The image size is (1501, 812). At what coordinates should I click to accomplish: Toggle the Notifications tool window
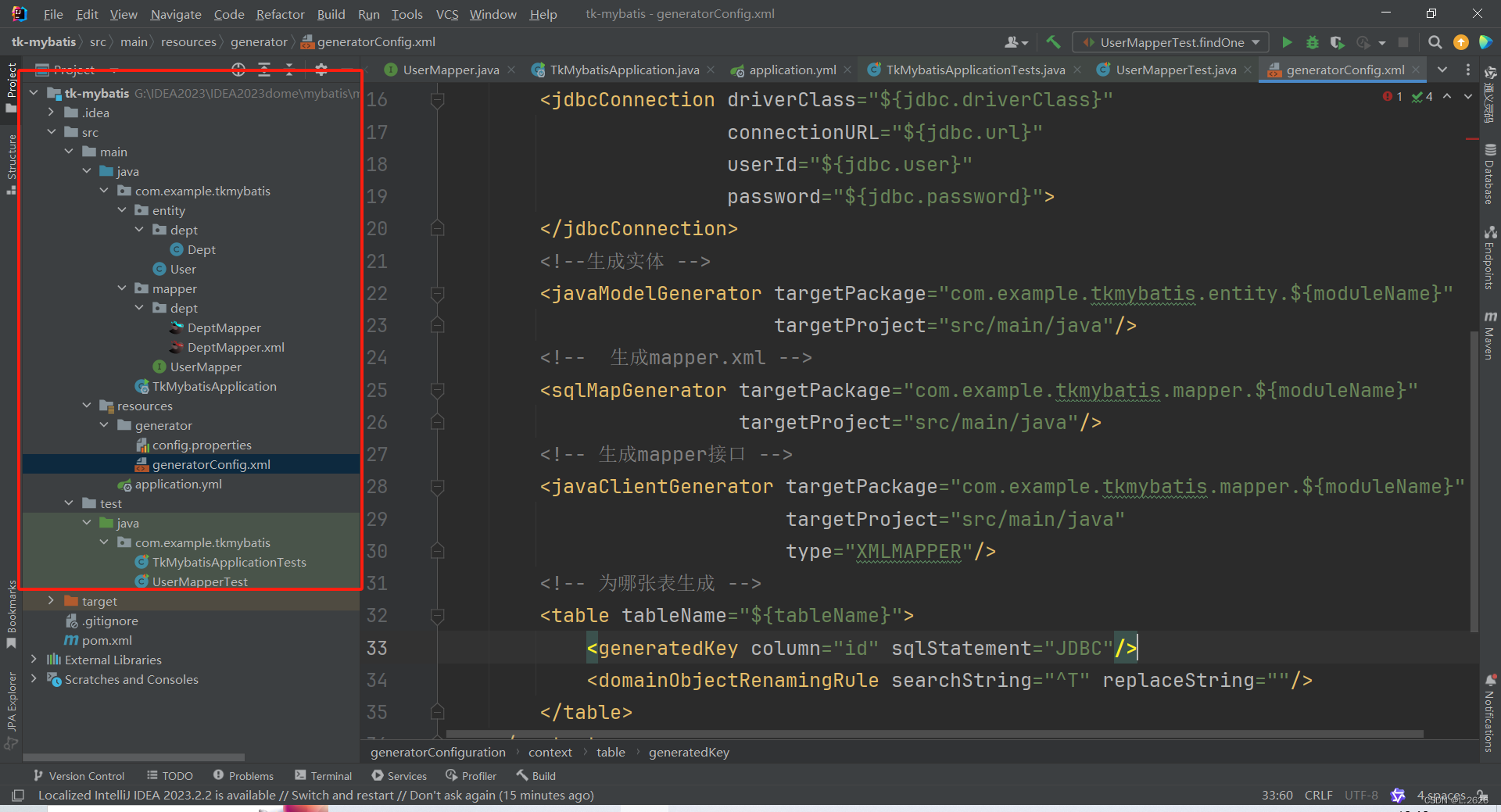pos(1490,713)
